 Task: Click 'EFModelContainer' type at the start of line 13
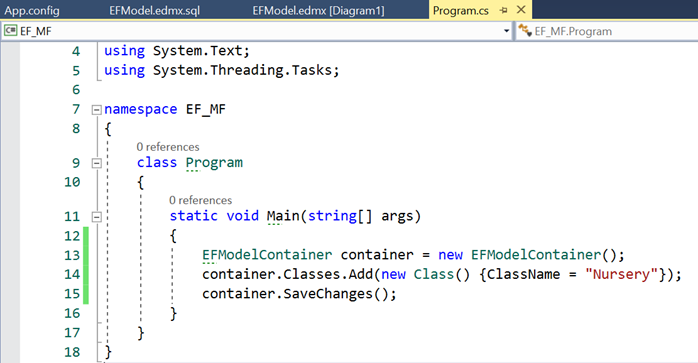[267, 255]
